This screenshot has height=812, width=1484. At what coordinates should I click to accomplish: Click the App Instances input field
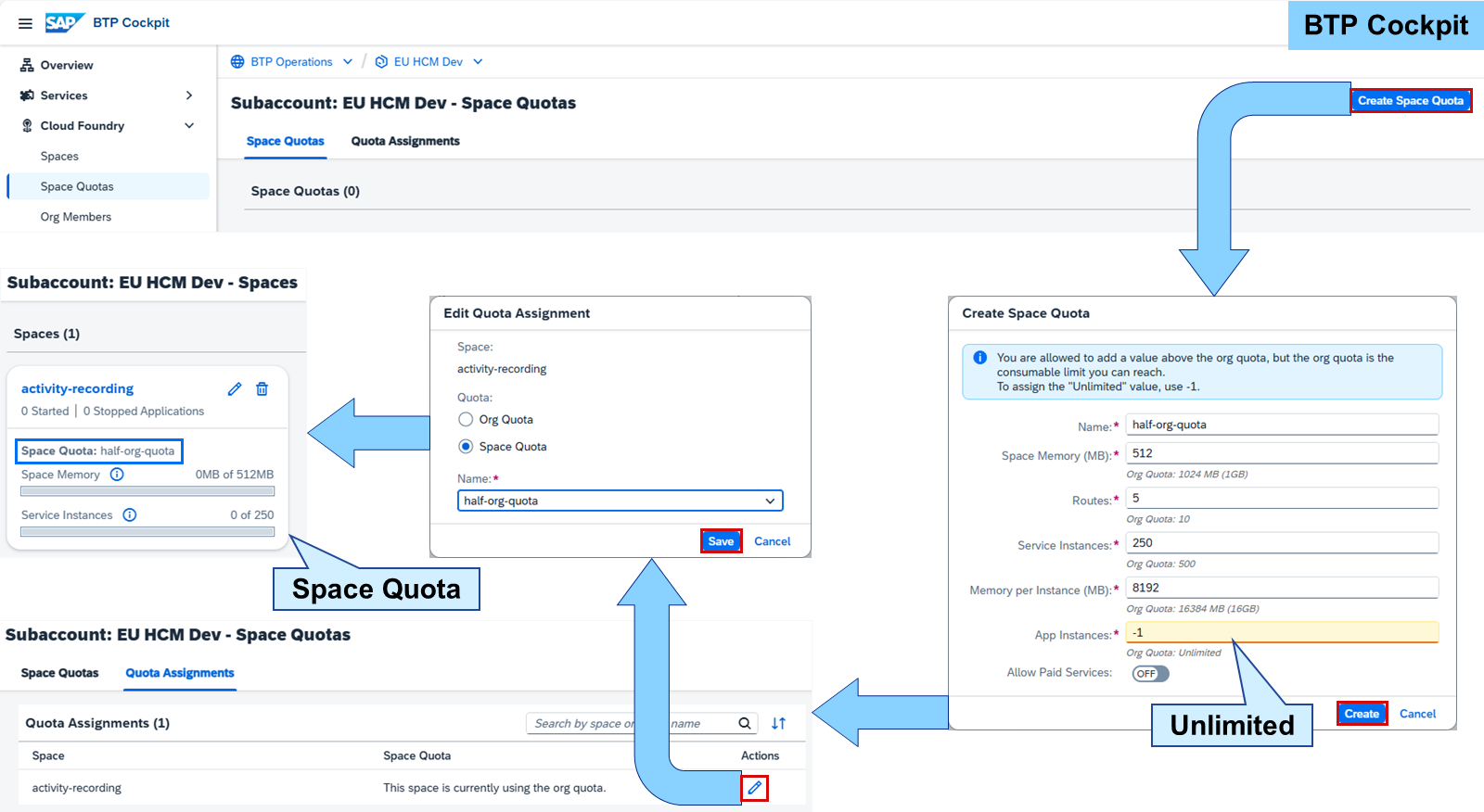1282,633
